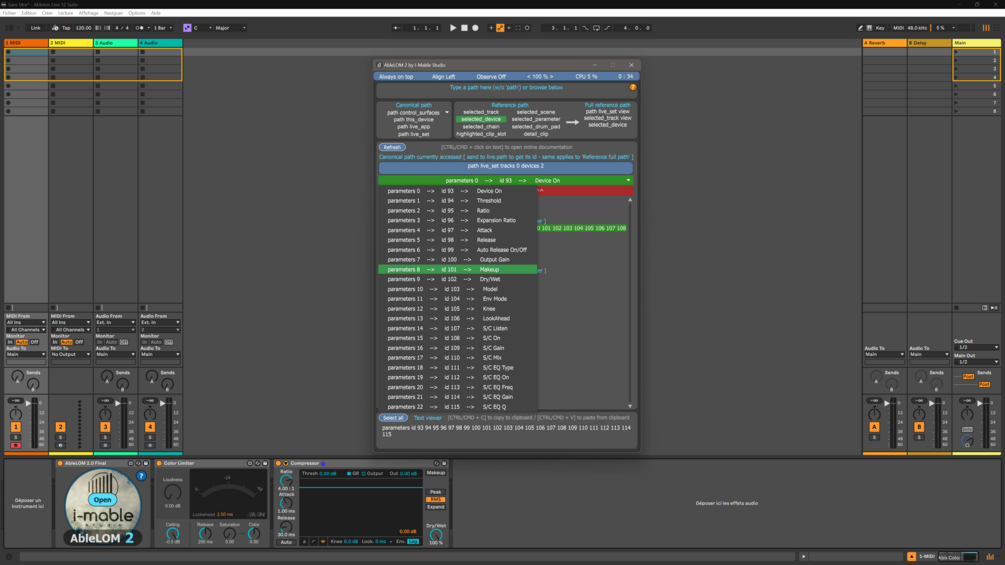Toggle the MIDI map mode button
The image size is (1005, 565).
[898, 28]
